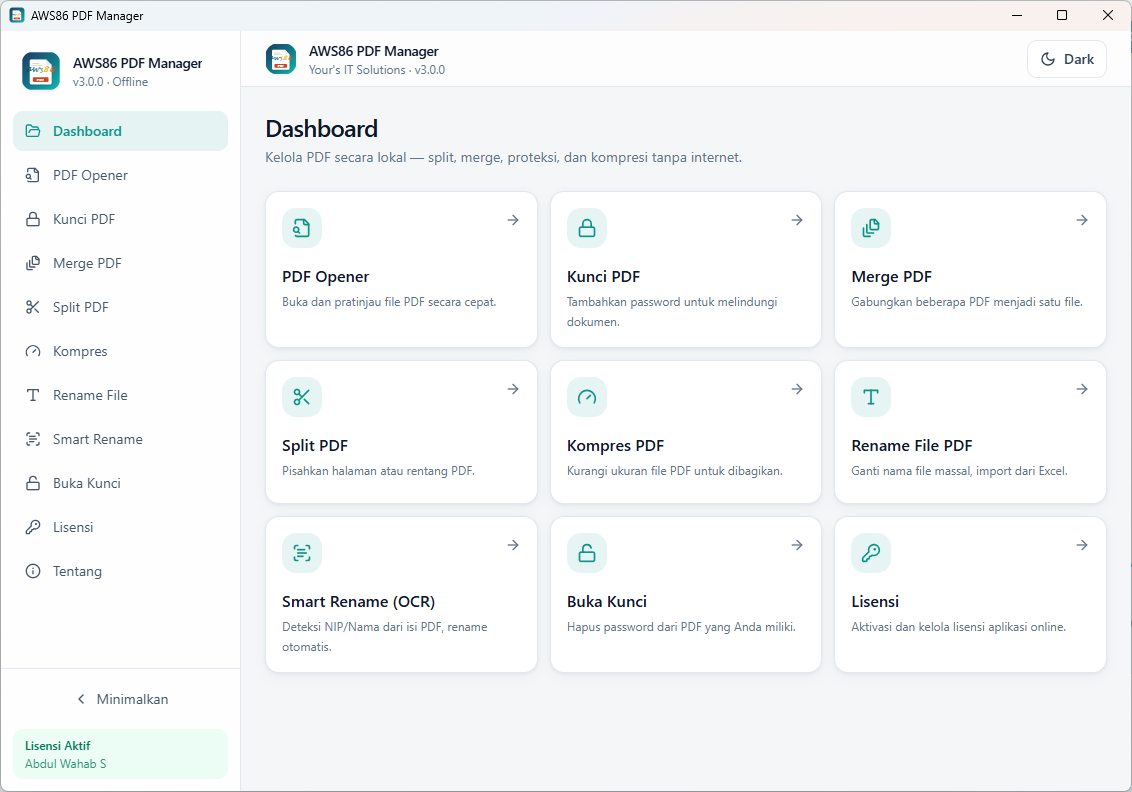Viewport: 1132px width, 792px height.
Task: Click the Buka Kunci unlock icon in sidebar
Action: point(32,483)
